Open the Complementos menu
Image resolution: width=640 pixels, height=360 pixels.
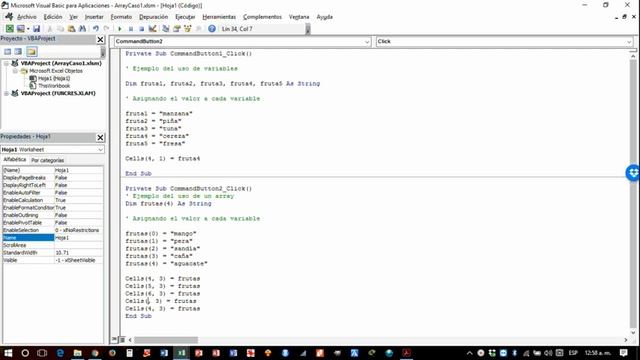(262, 17)
